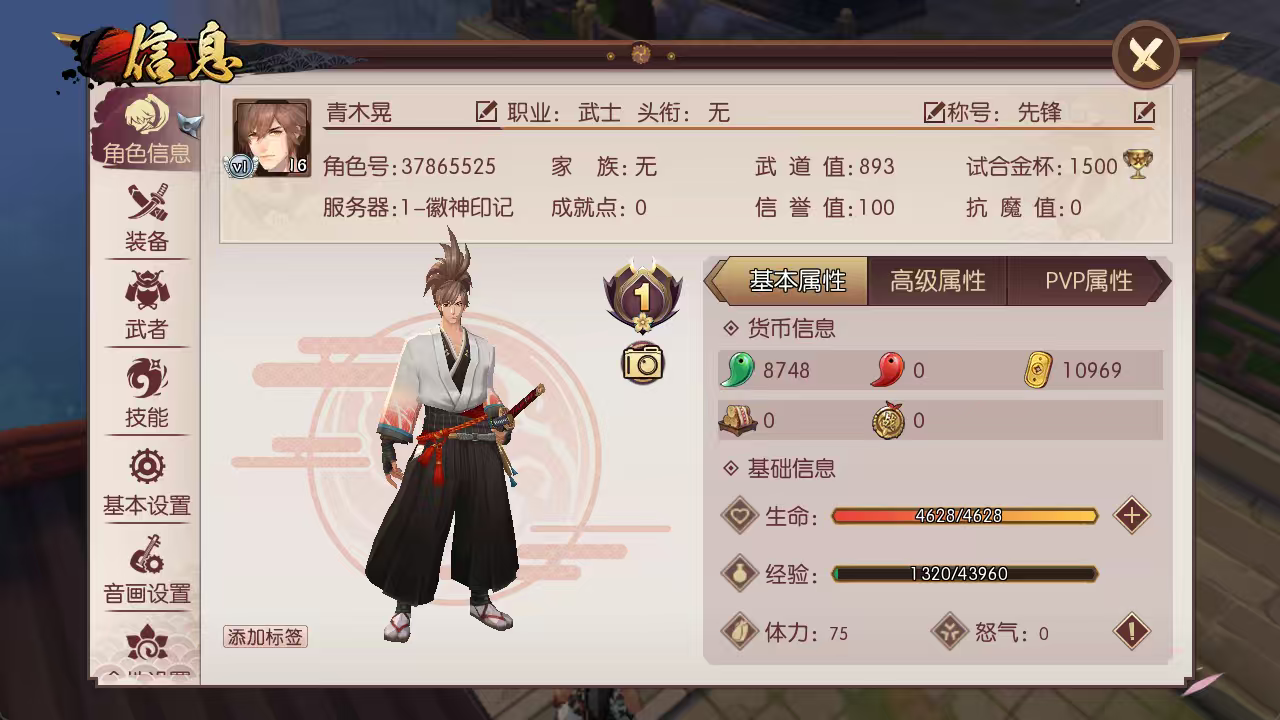This screenshot has height=720, width=1280.
Task: Edit the 头衔 title pencil icon
Action: 934,112
